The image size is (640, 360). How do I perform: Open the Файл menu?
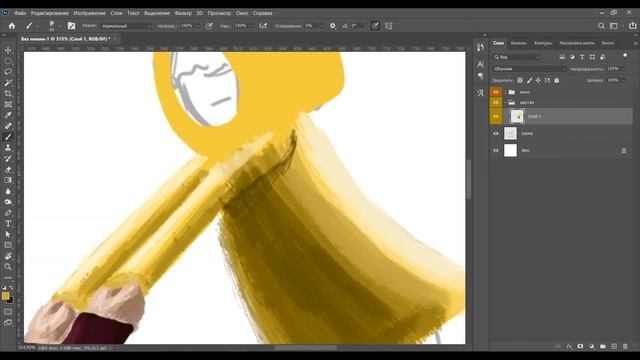[20, 13]
